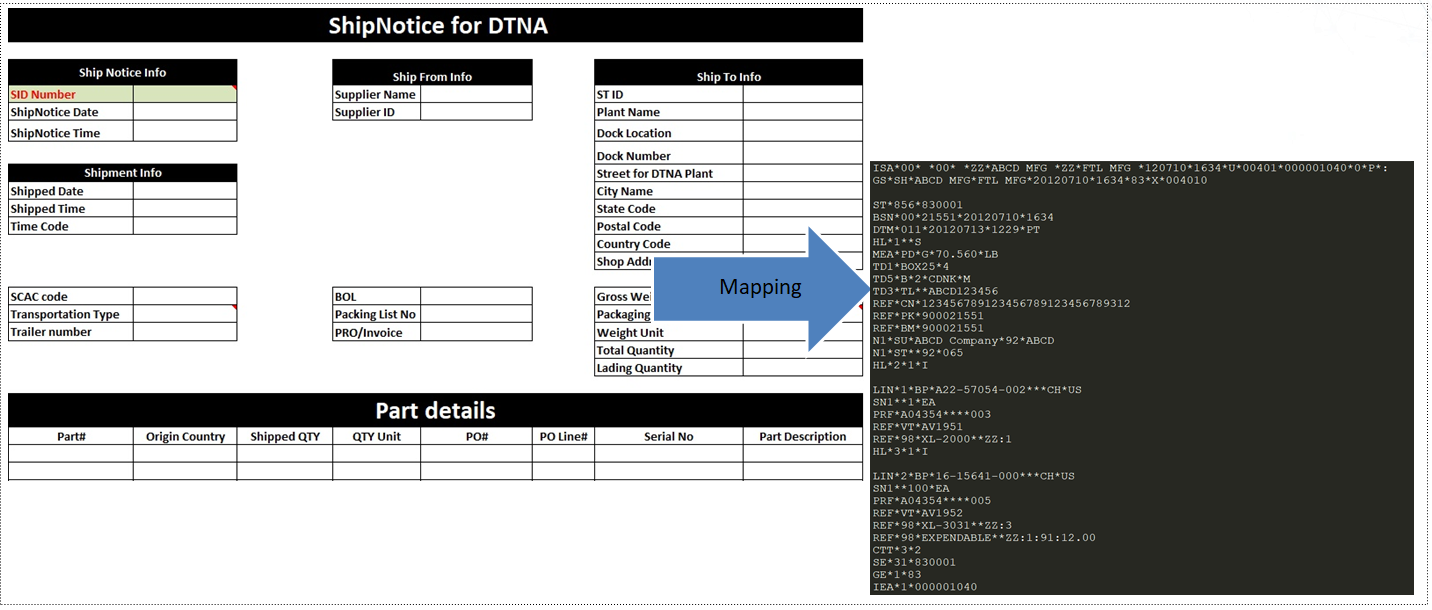Click the "SE*31*830001" line
Viewport: 1432px width, 610px height.
(x=914, y=562)
